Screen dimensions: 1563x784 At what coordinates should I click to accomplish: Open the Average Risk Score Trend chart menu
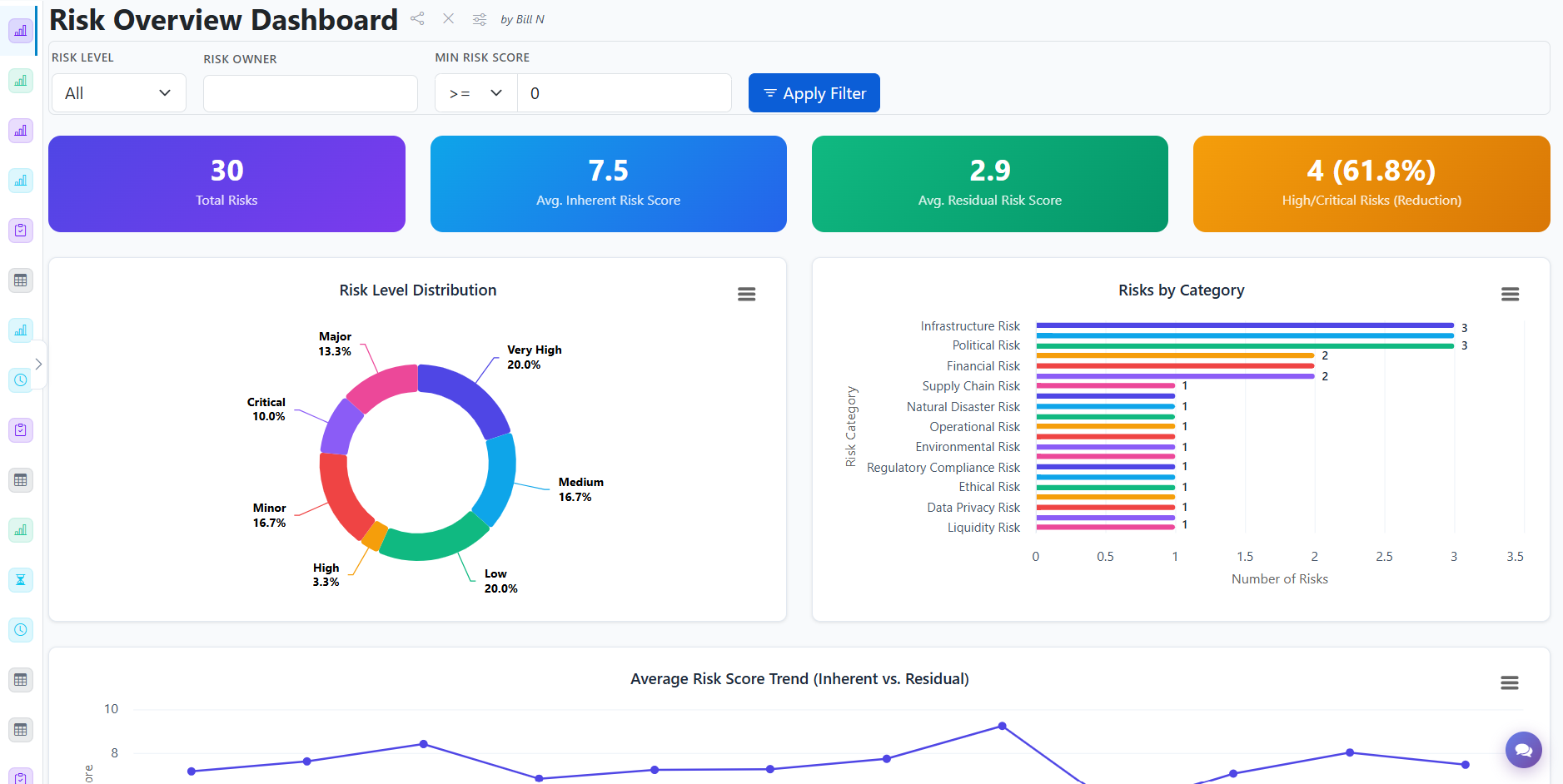[x=1510, y=682]
